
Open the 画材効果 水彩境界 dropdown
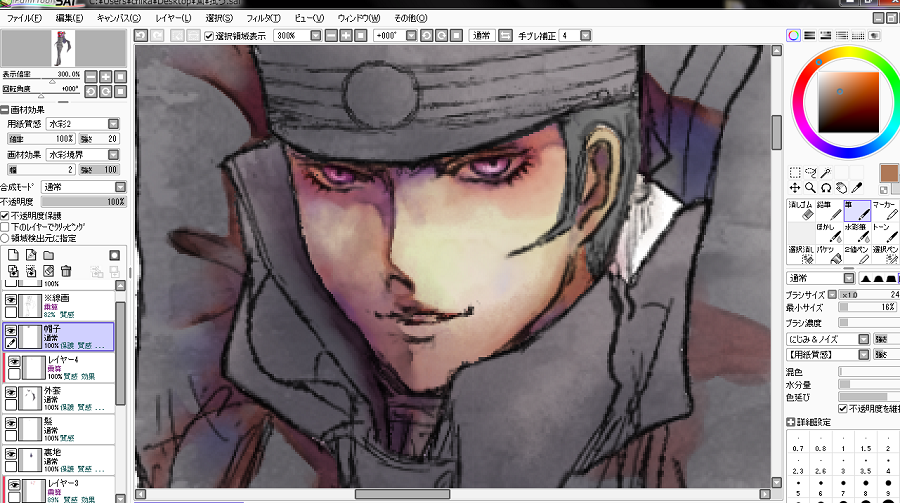coord(114,155)
